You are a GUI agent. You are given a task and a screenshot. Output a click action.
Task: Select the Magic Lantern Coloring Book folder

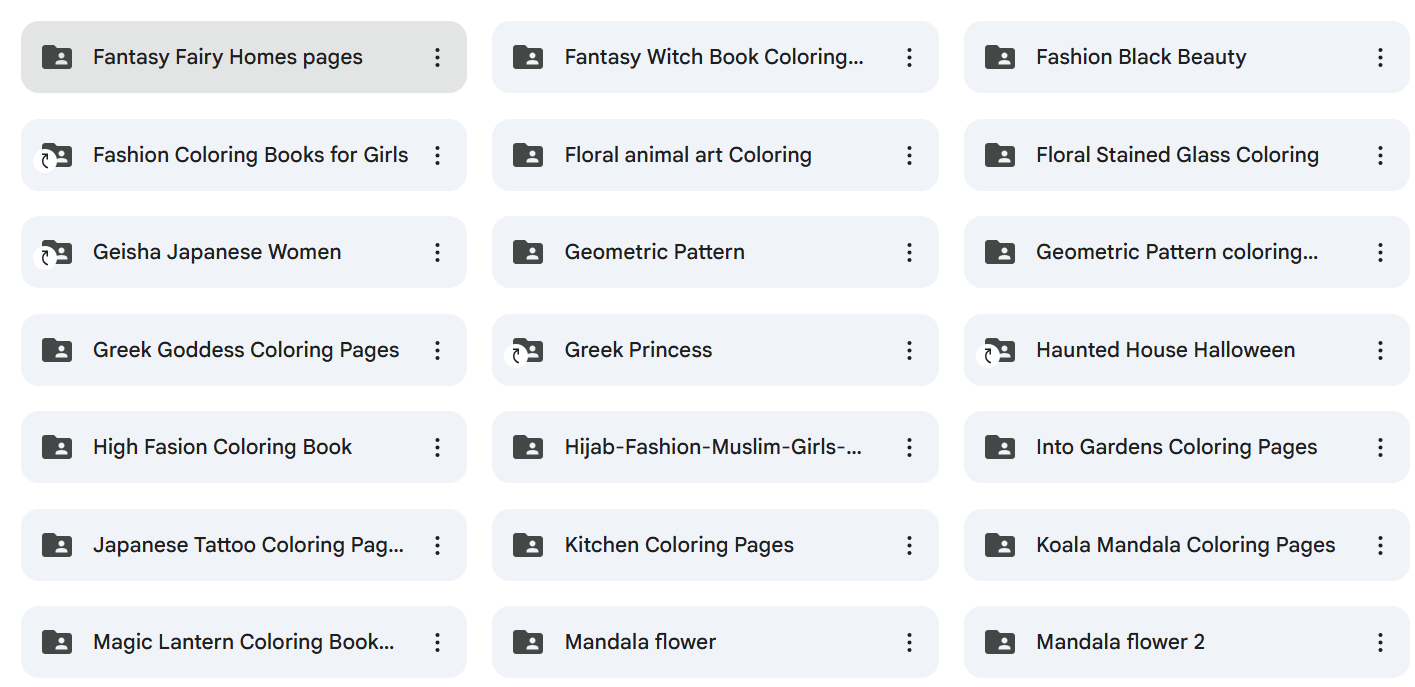click(243, 642)
